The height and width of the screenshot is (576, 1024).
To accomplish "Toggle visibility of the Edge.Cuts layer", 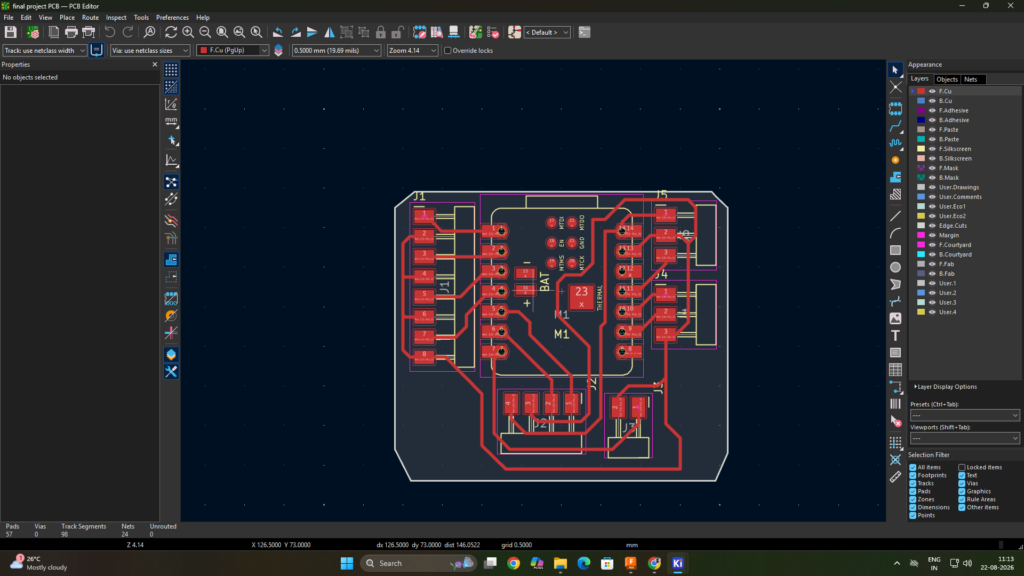I will coord(932,226).
